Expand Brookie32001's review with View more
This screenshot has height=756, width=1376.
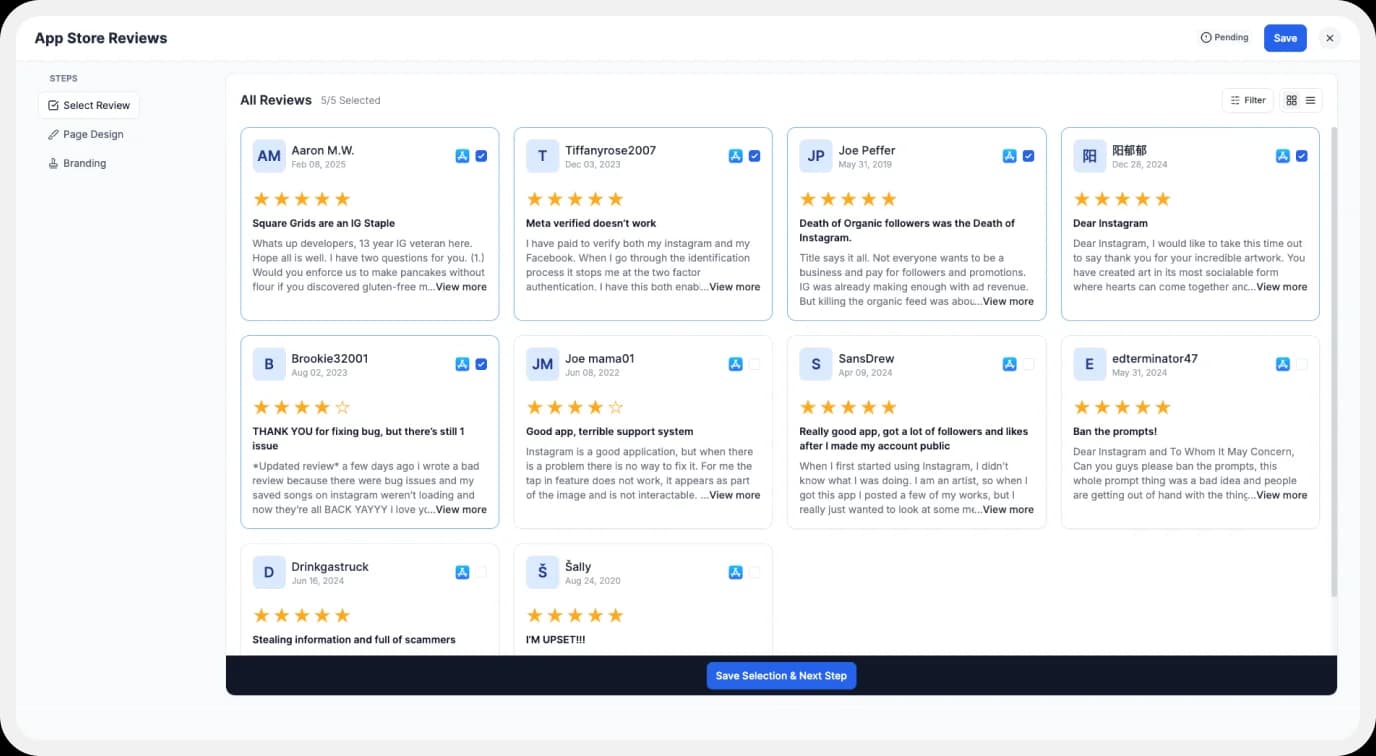(461, 509)
